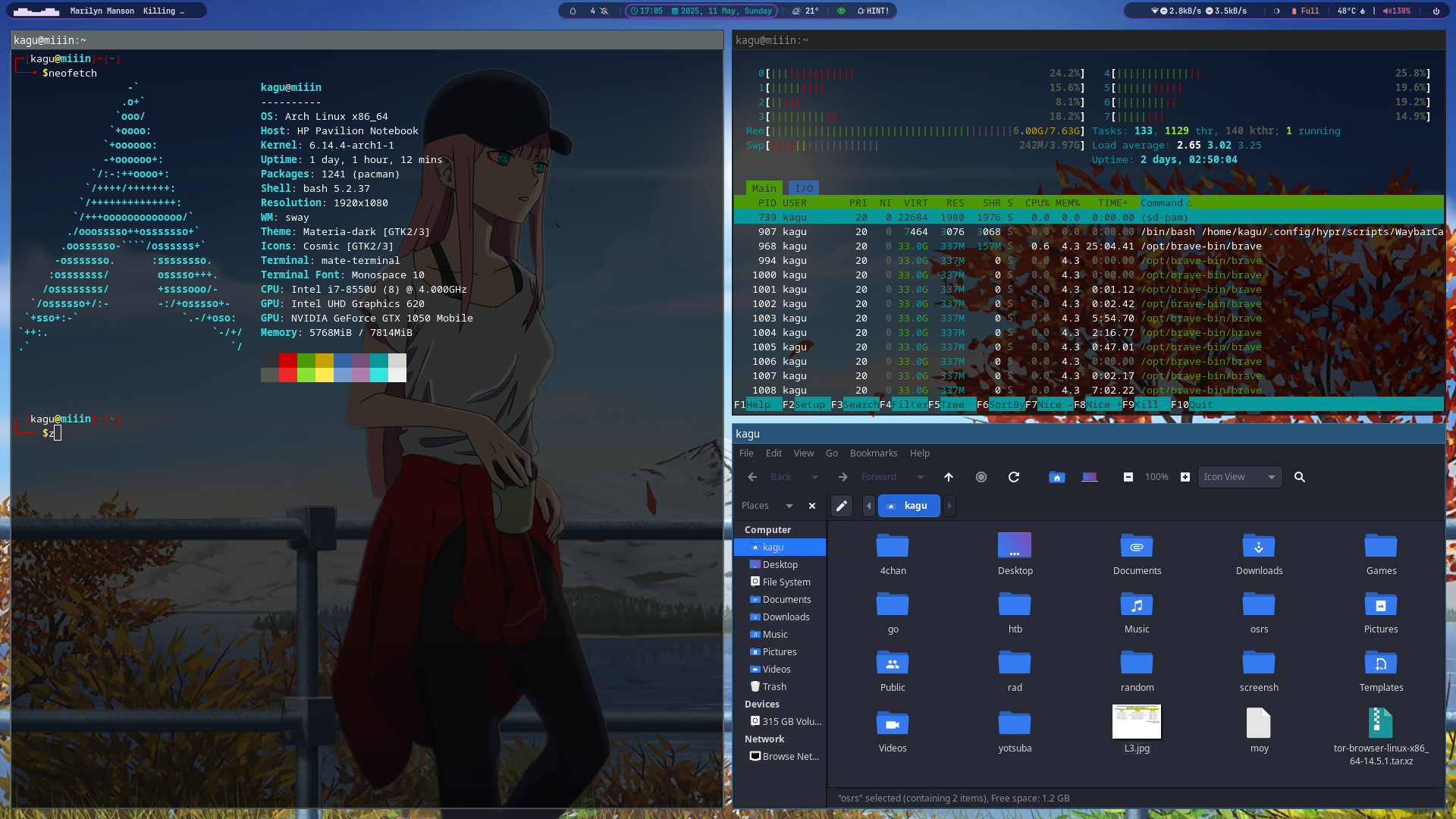Select the Pictures folder icon in the grid
Screen dimensions: 1456x819
pos(1381,613)
